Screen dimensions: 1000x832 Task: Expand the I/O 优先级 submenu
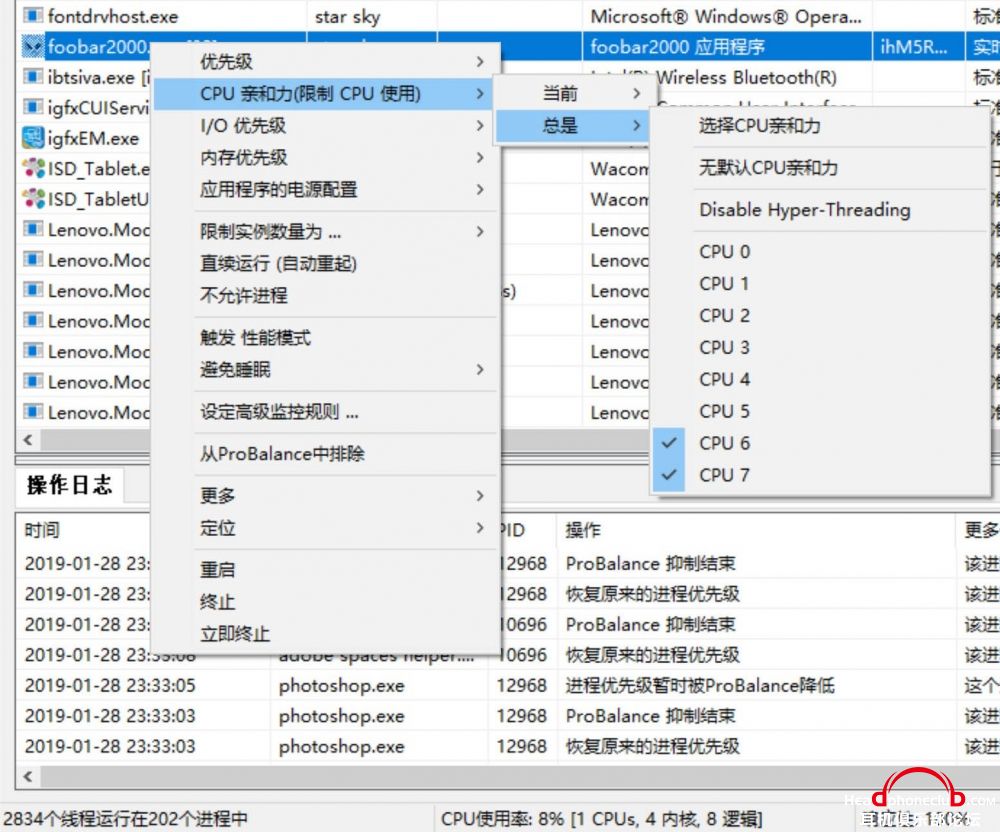tap(325, 125)
